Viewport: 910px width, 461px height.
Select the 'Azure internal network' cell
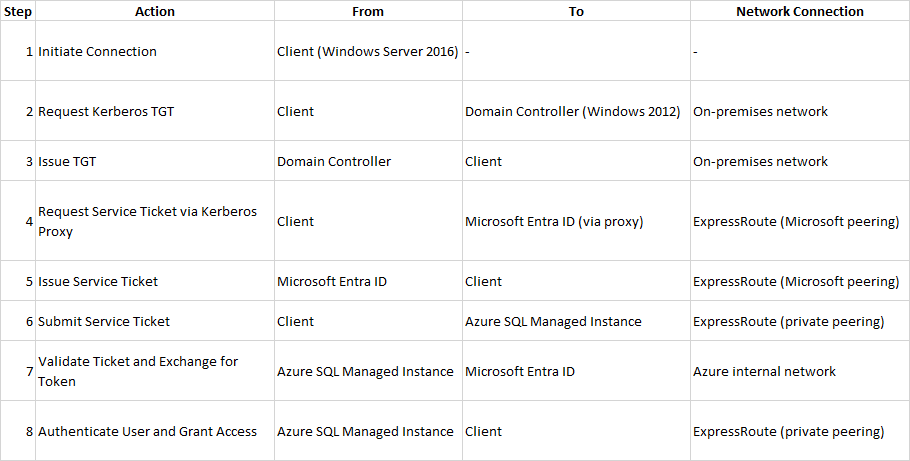point(800,371)
